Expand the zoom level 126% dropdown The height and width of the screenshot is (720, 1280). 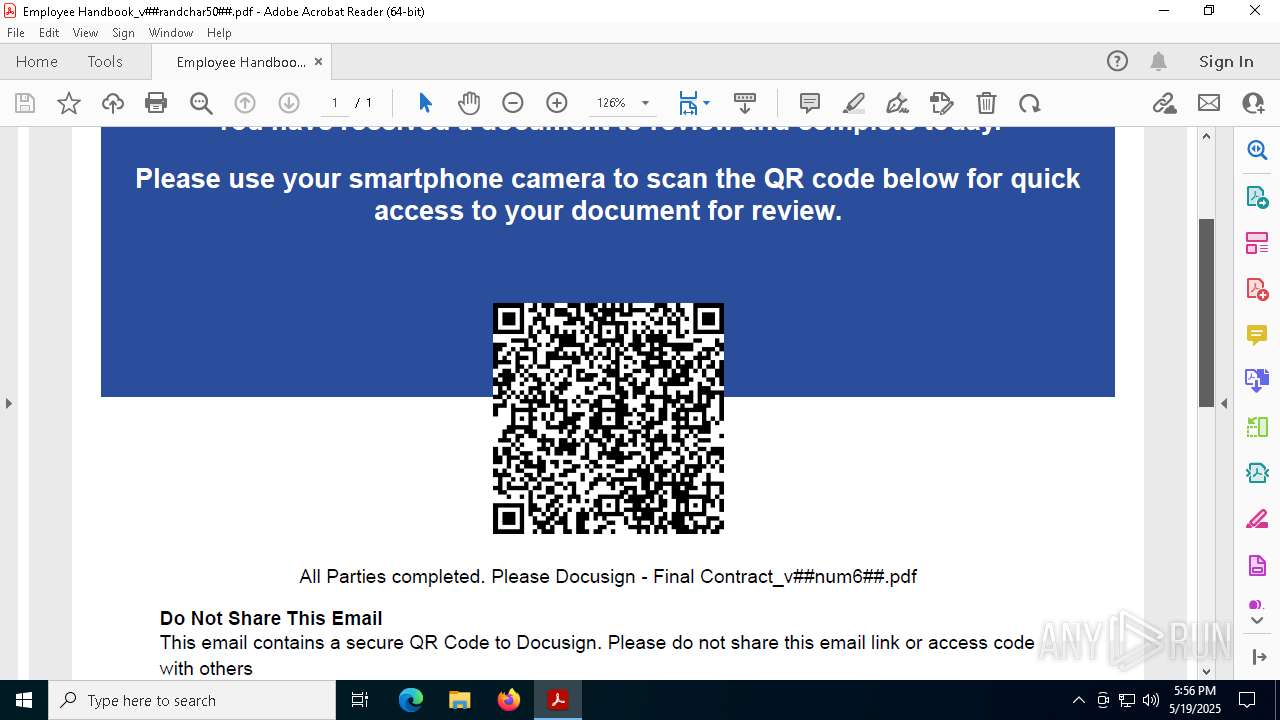tap(645, 103)
